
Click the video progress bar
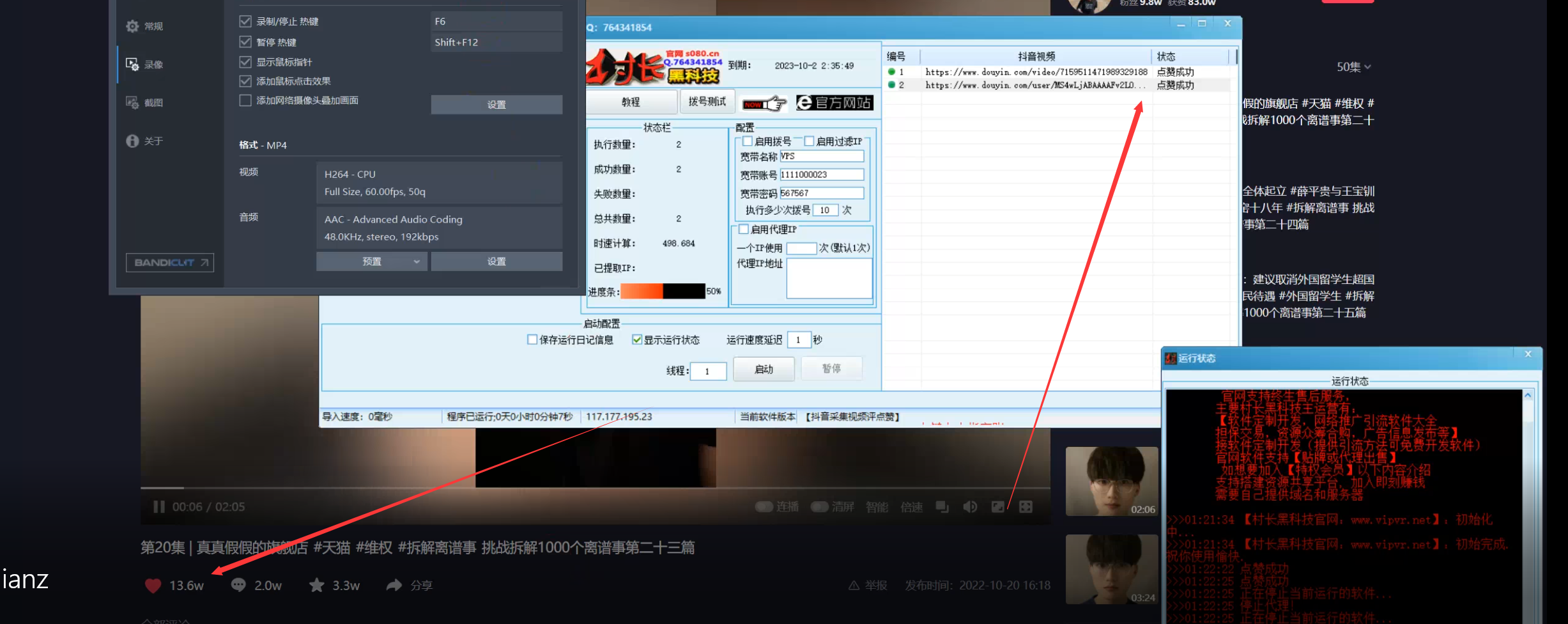pyautogui.click(x=596, y=488)
